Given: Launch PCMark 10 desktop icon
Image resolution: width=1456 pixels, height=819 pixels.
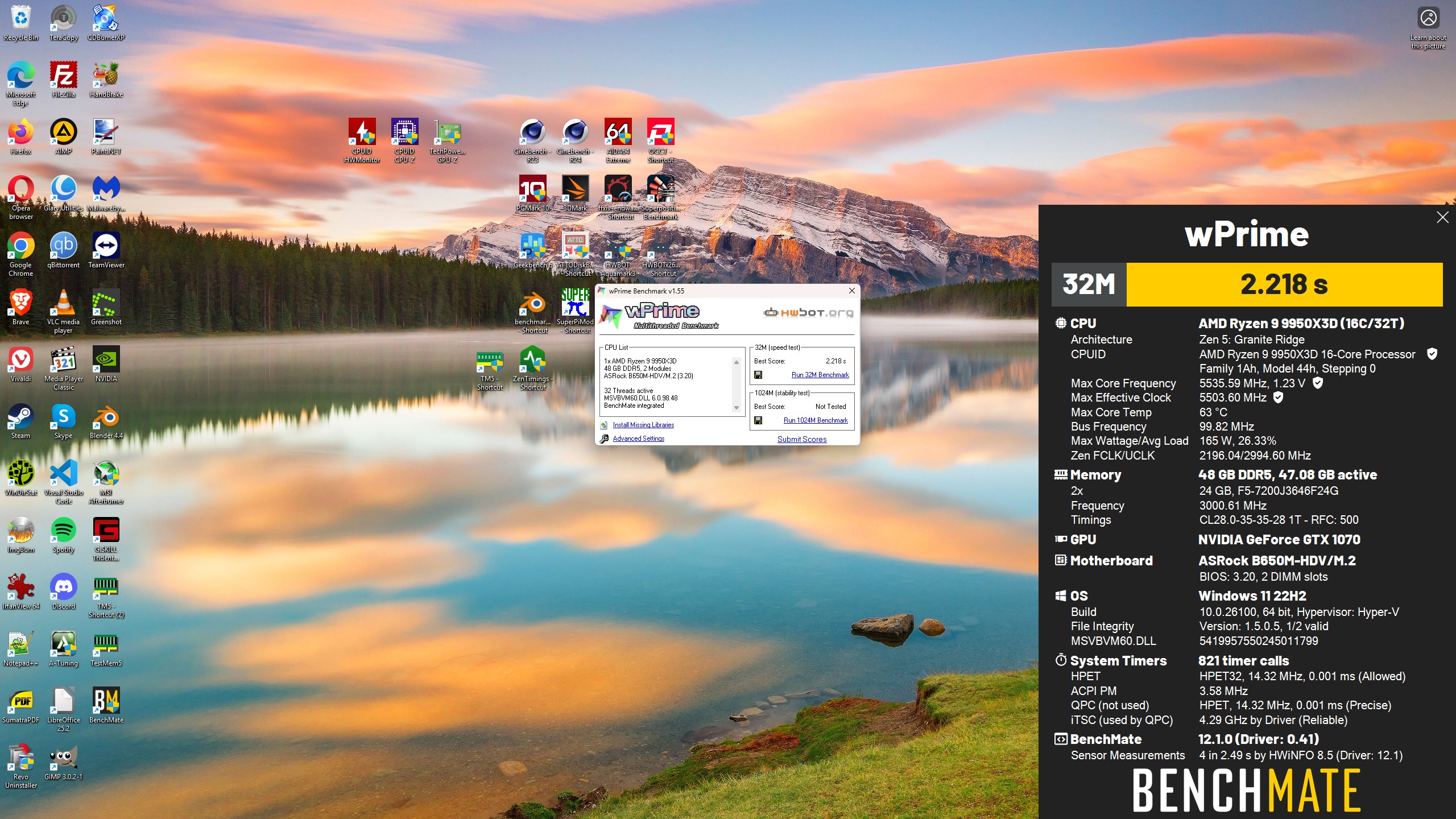Looking at the screenshot, I should click(x=532, y=193).
